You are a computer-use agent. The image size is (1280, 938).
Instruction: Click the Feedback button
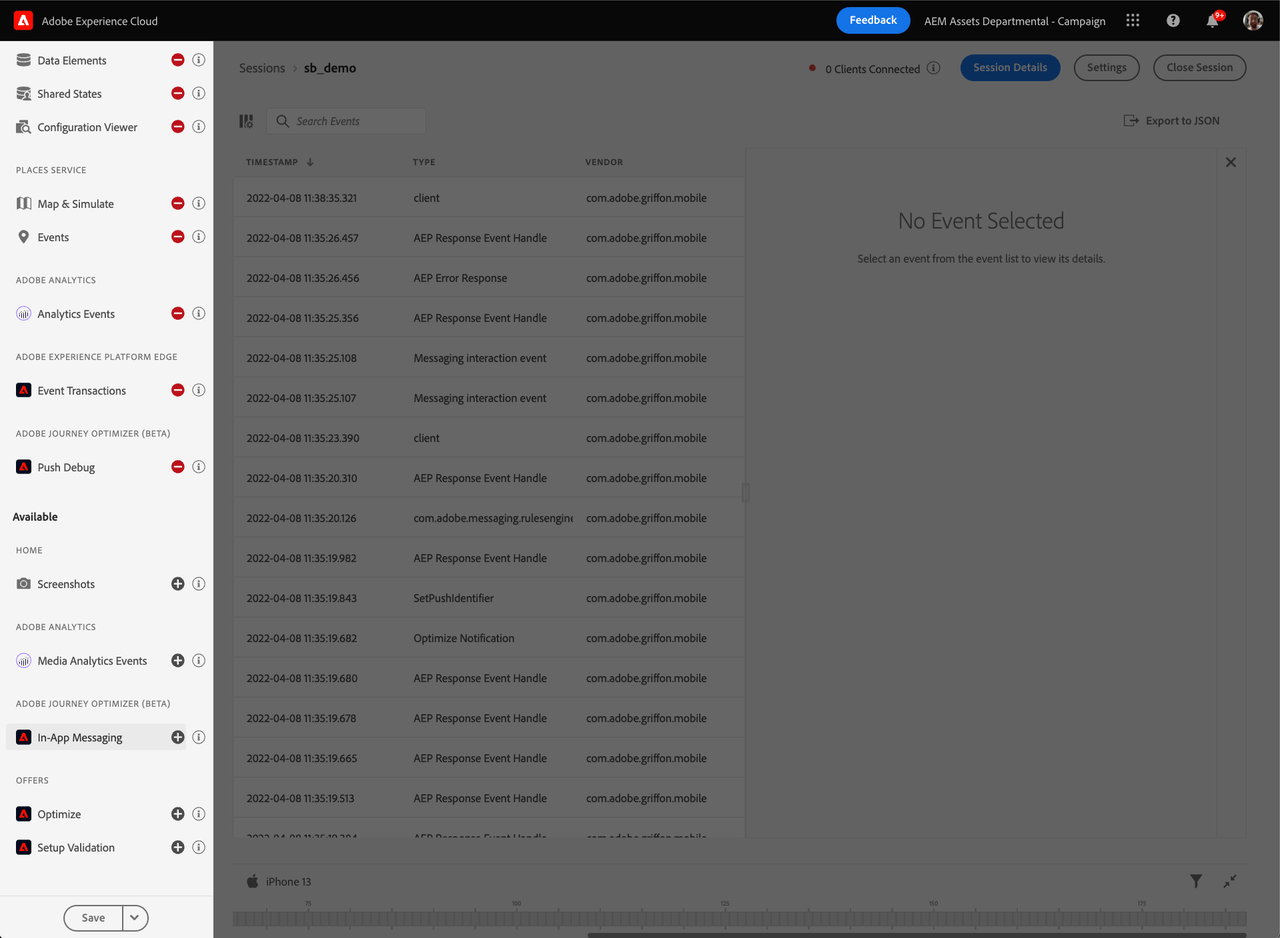[x=873, y=20]
